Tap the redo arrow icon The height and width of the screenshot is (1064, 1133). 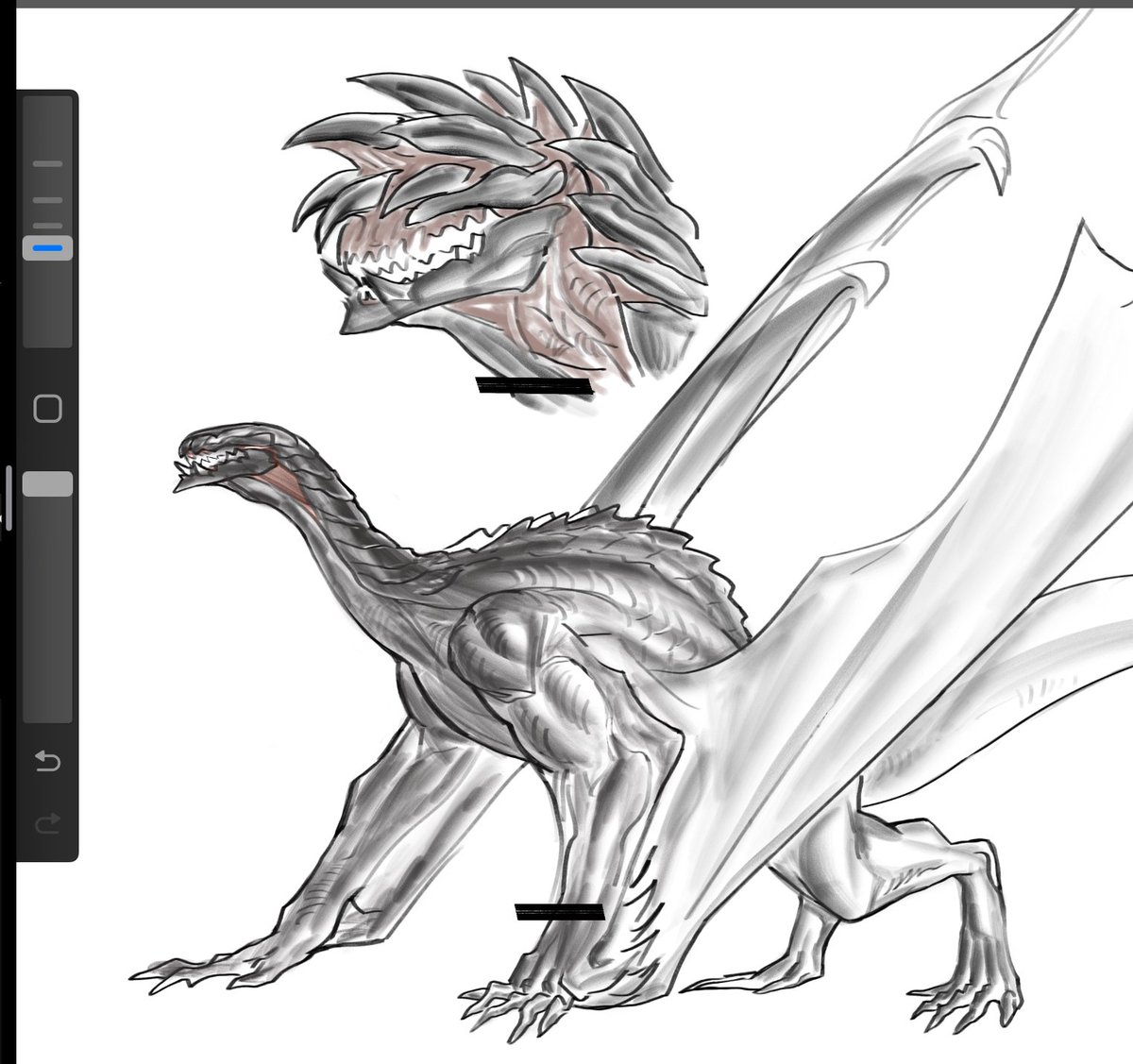pyautogui.click(x=46, y=820)
